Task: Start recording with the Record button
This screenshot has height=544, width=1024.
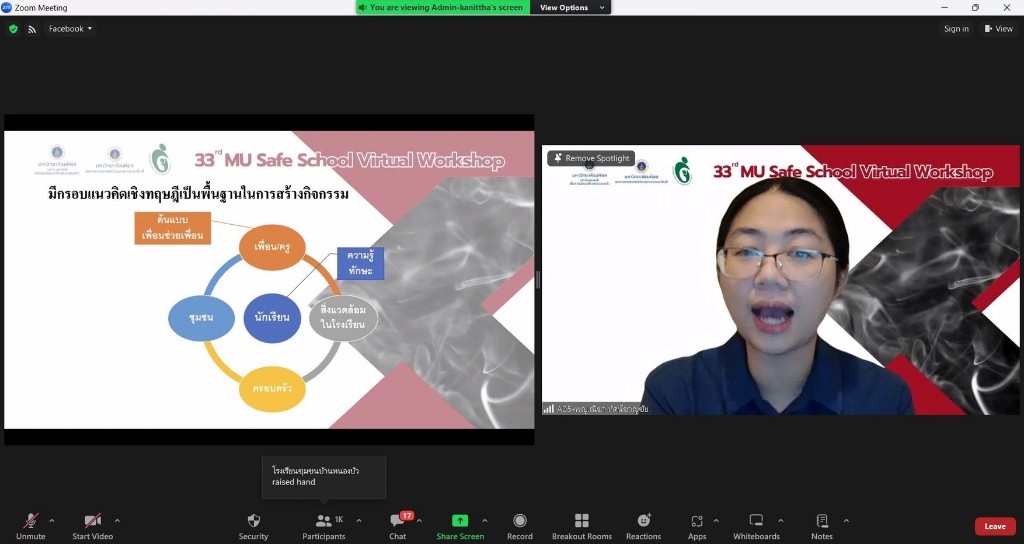Action: 520,526
